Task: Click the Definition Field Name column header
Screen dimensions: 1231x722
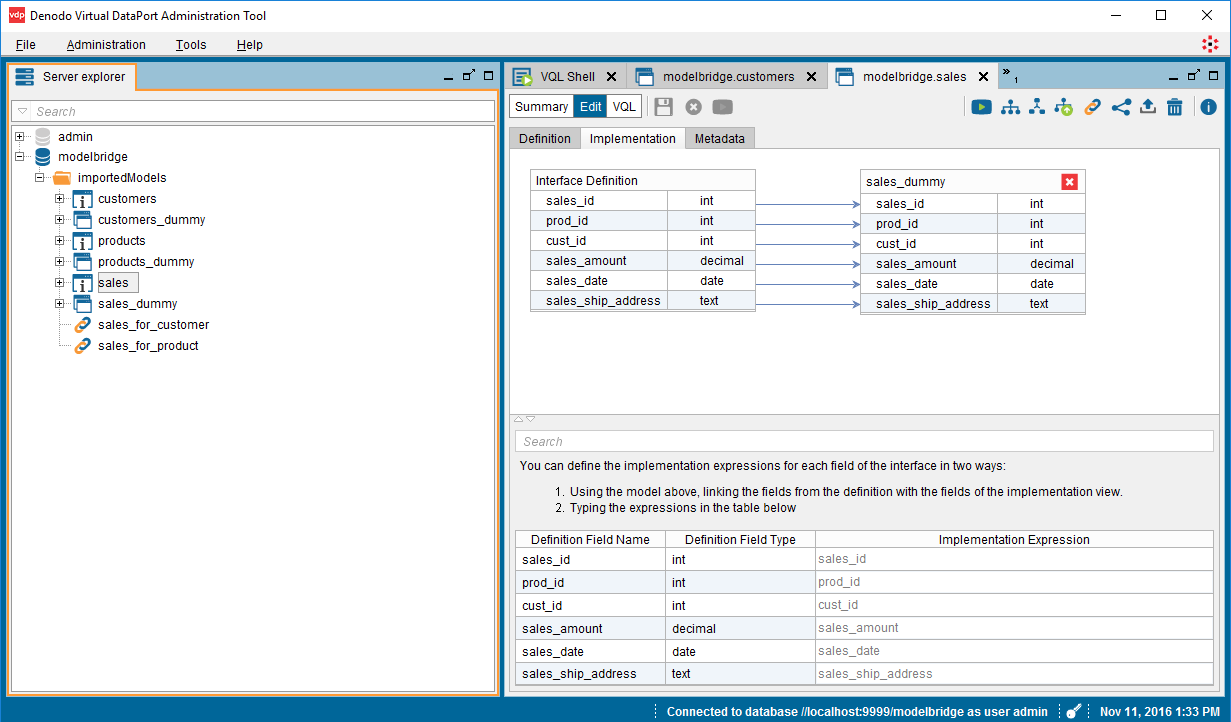Action: pyautogui.click(x=590, y=540)
